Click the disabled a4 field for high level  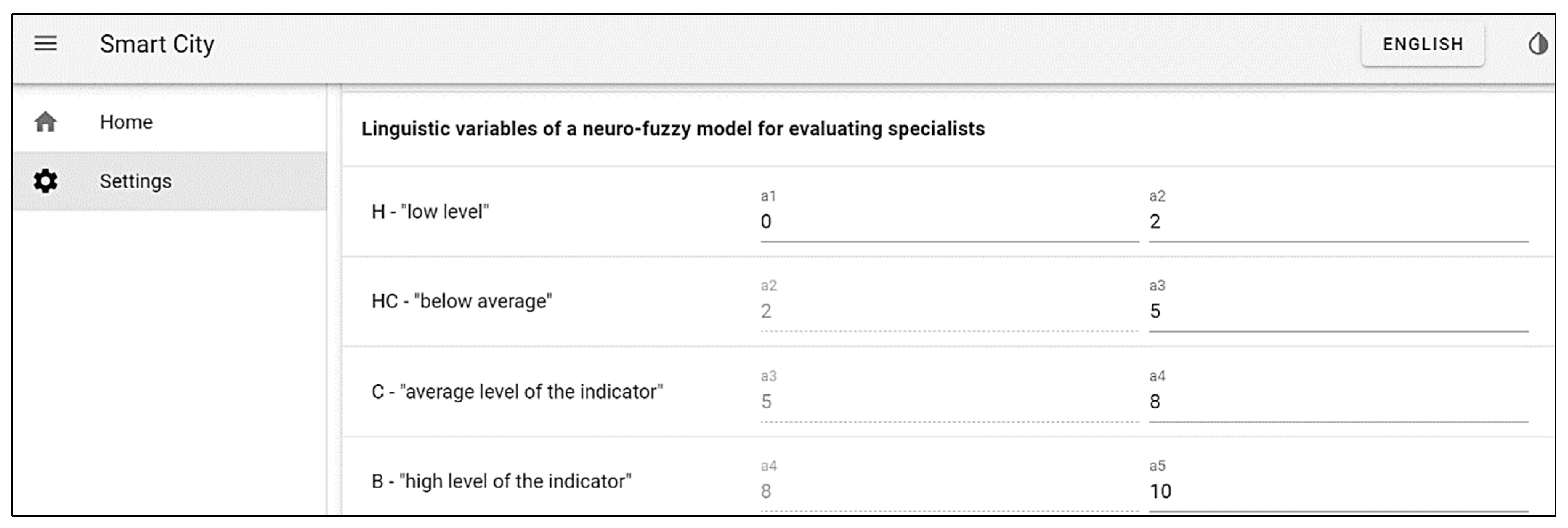click(x=948, y=491)
